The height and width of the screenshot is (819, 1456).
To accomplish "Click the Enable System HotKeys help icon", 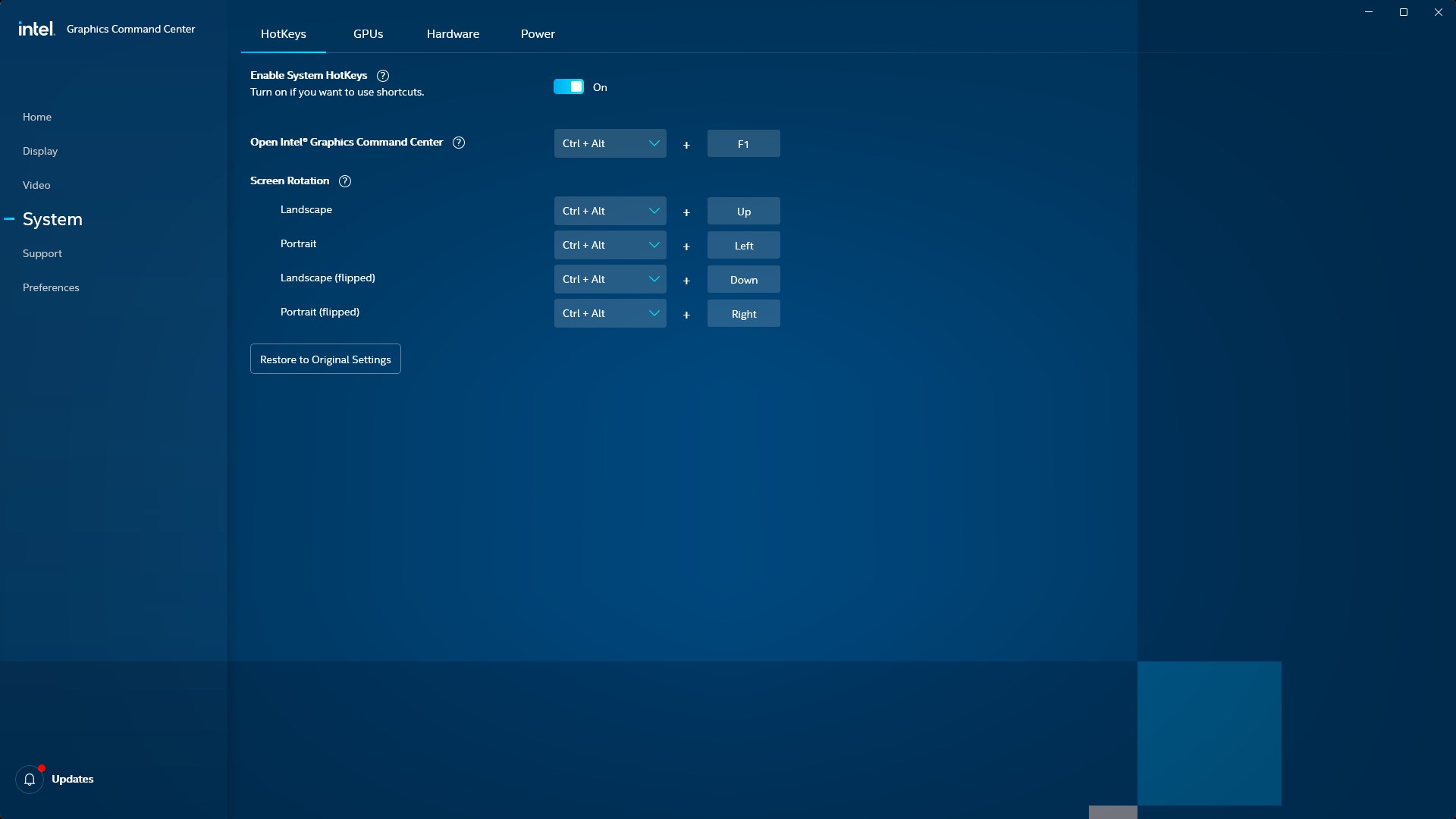I will 382,76.
